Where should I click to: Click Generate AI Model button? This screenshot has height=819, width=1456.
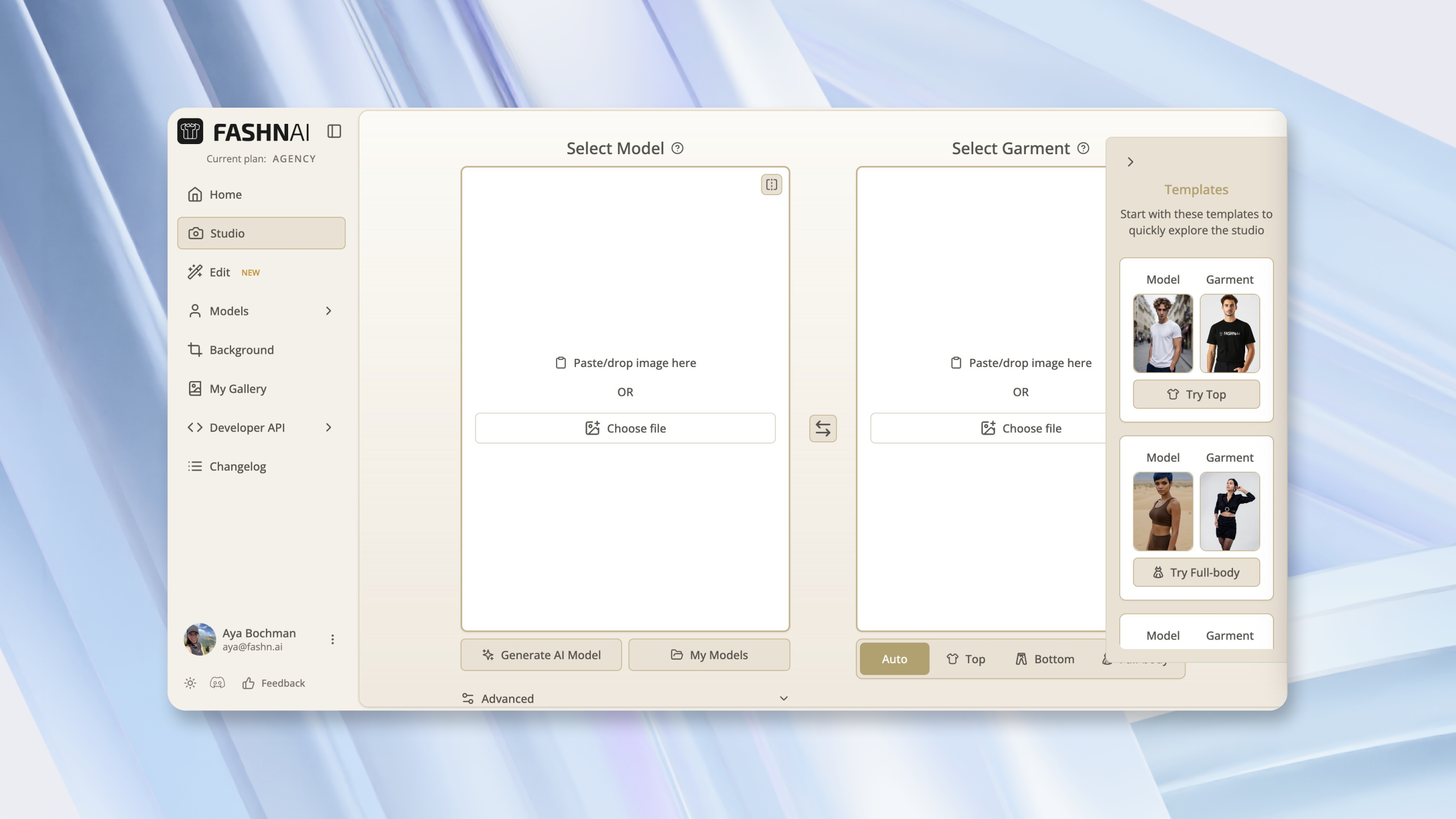541,655
